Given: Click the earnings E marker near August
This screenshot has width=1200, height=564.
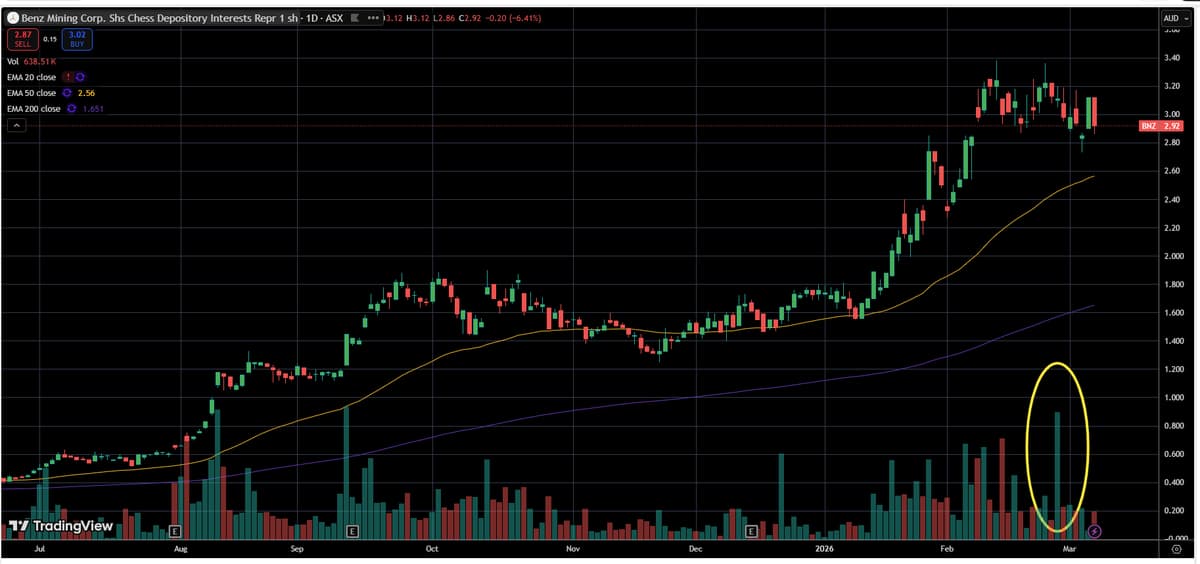Looking at the screenshot, I should coord(175,530).
